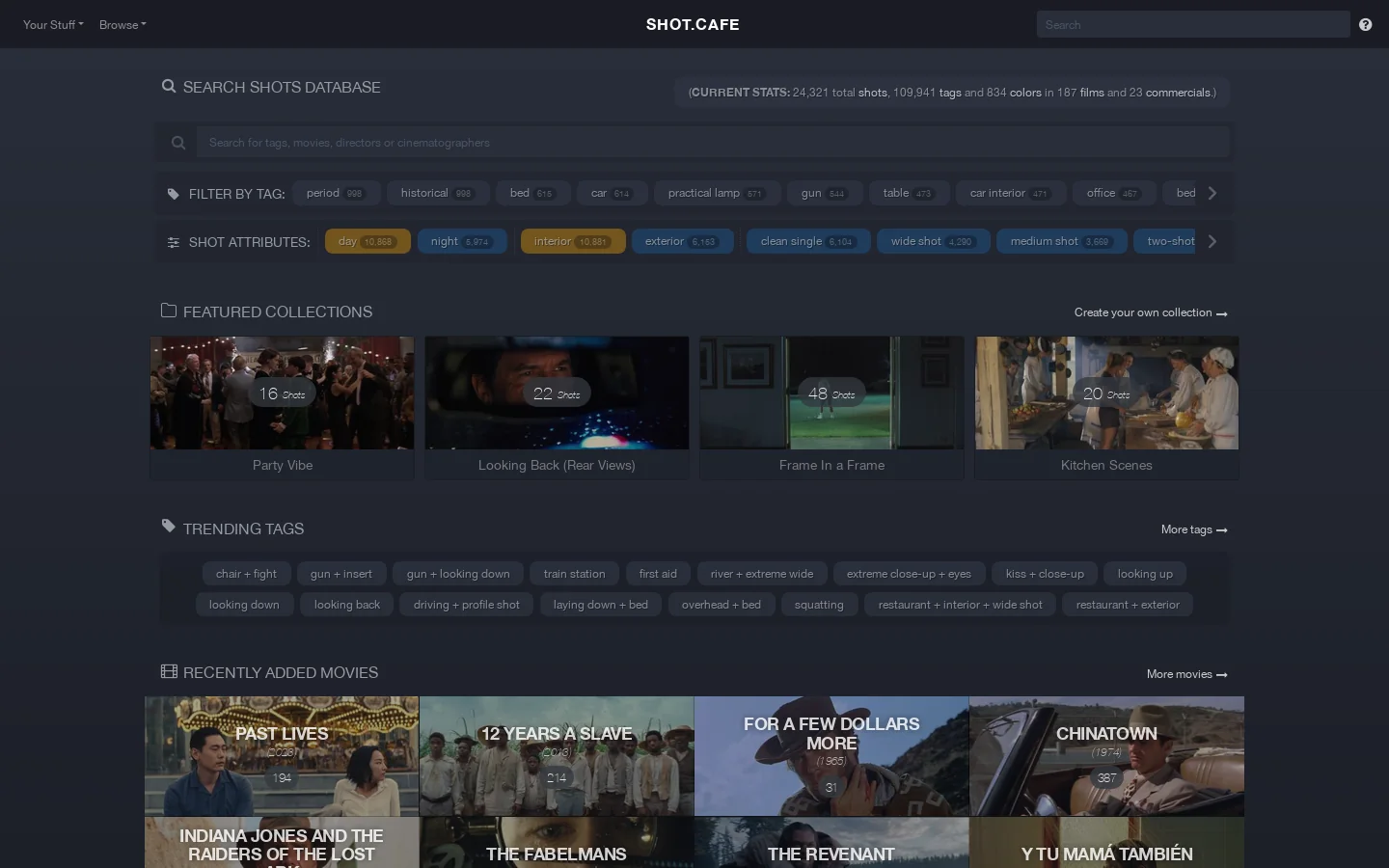The image size is (1389, 868).
Task: Open the More movies link
Action: (x=1187, y=674)
